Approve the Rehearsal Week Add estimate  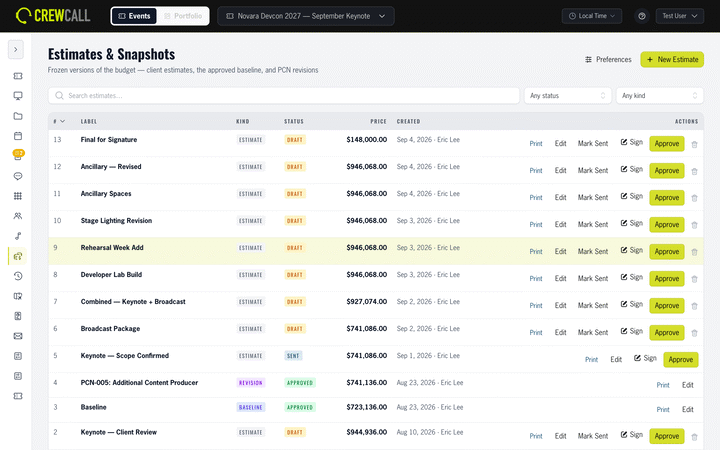point(667,252)
